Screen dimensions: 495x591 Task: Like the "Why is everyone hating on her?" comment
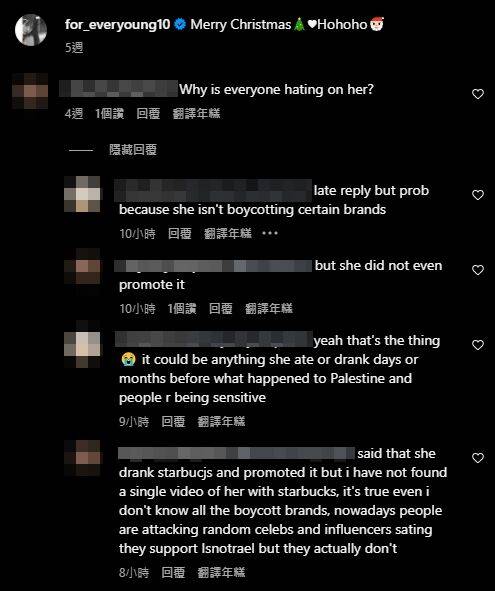pos(478,94)
